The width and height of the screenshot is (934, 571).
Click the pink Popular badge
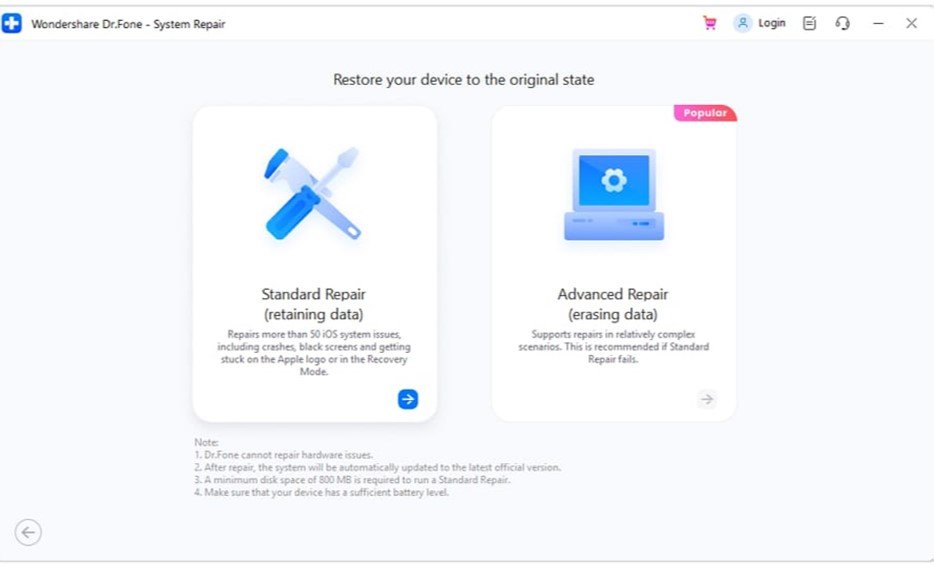coord(705,113)
